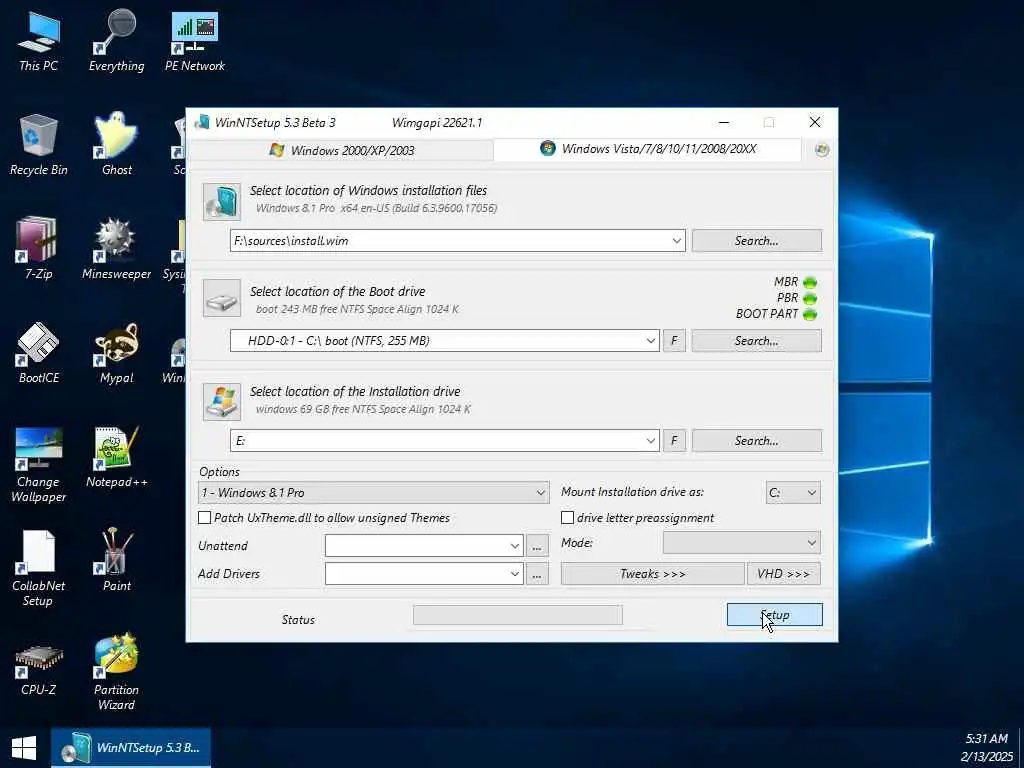This screenshot has height=768, width=1024.
Task: Click the round icon right of tabs
Action: pos(822,150)
